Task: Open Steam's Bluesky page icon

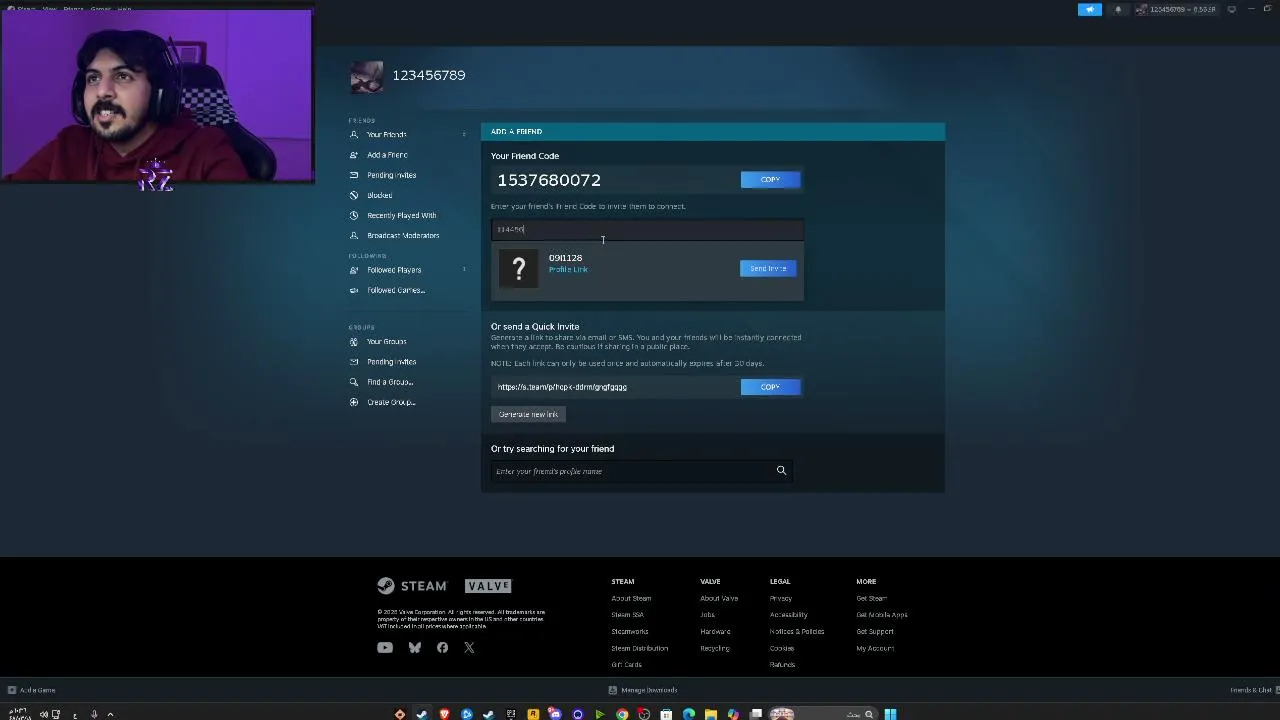Action: (415, 648)
